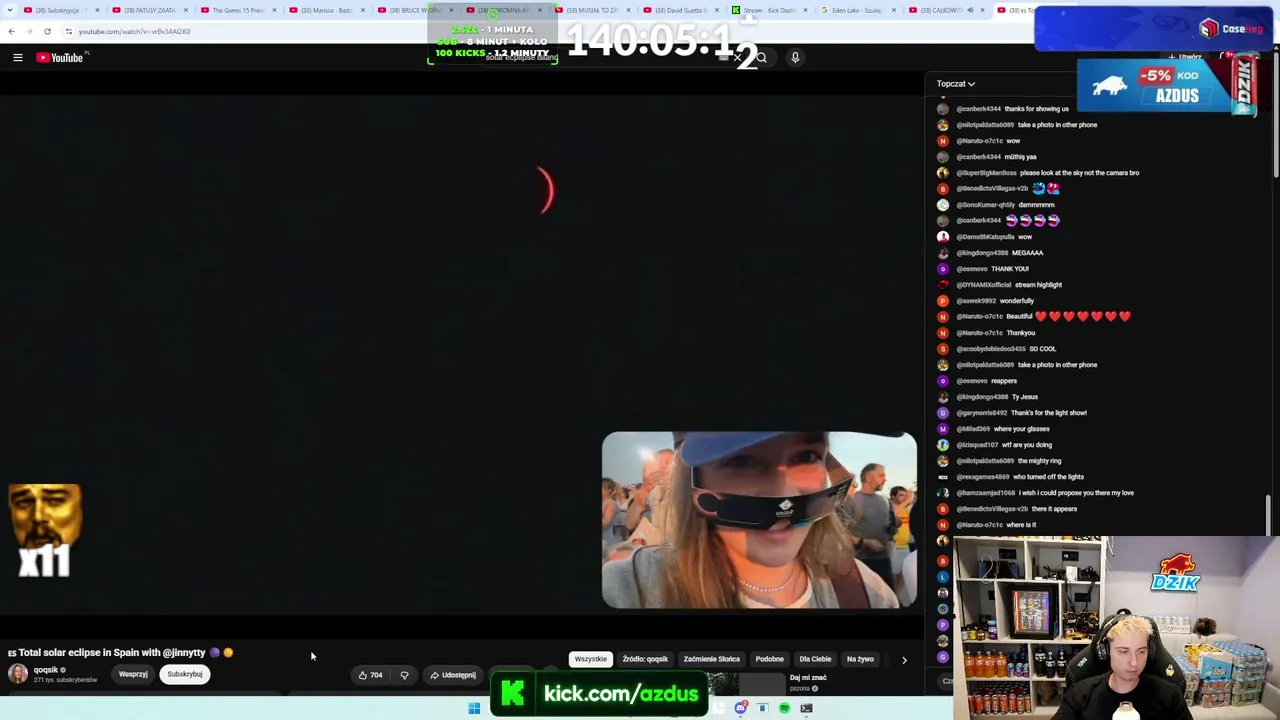Image resolution: width=1280 pixels, height=720 pixels.
Task: Click the YouTube search magnifier button
Action: click(761, 58)
